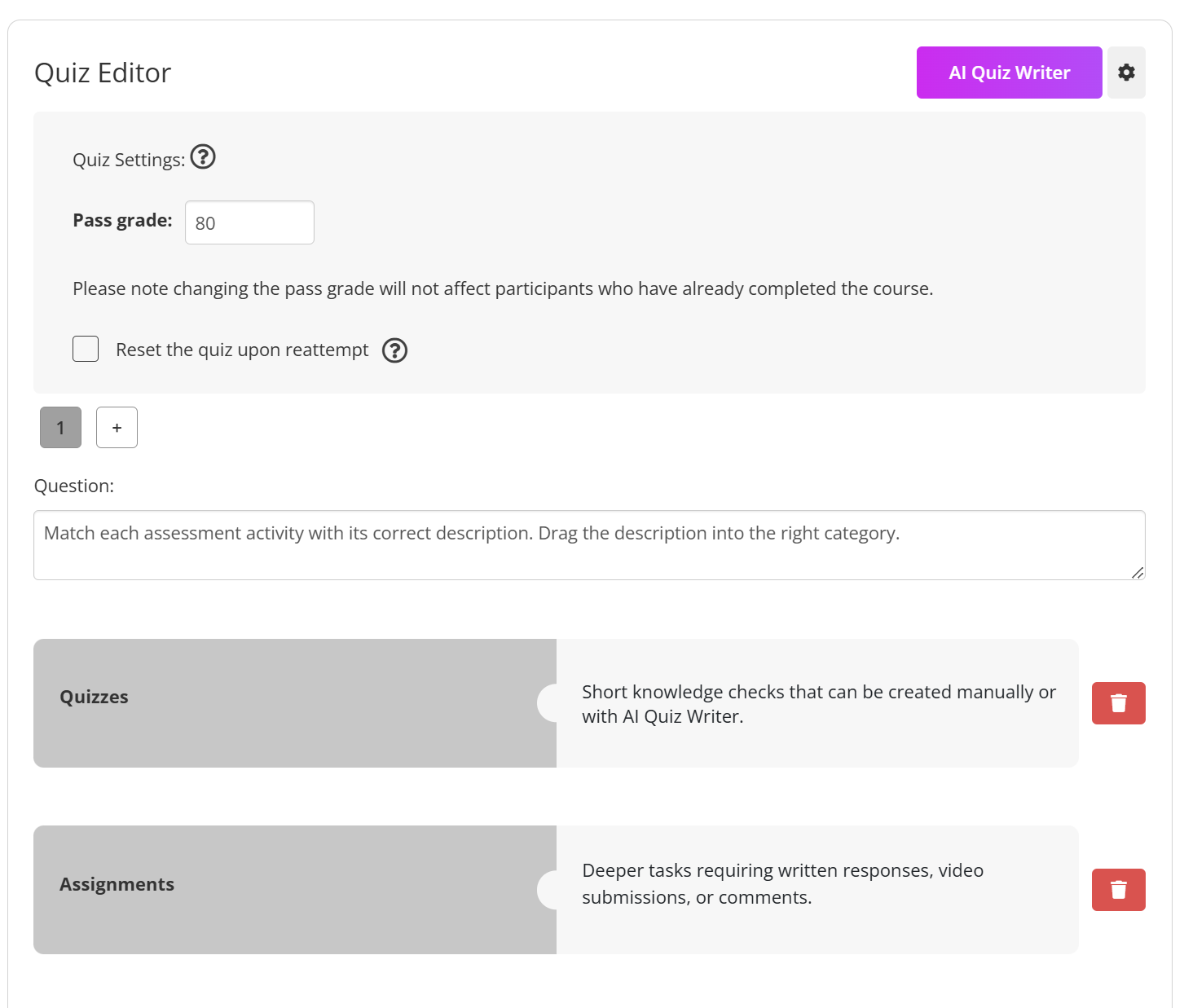This screenshot has width=1184, height=1008.
Task: Select the Quizzes category label
Action: (x=95, y=698)
